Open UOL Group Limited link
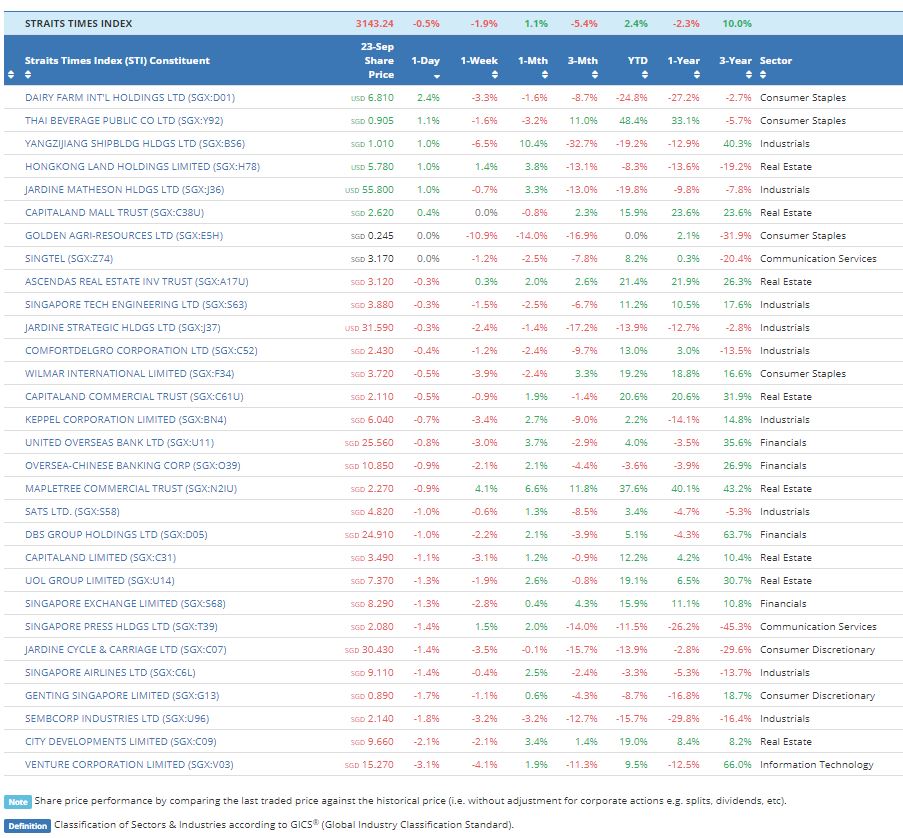 (x=100, y=581)
